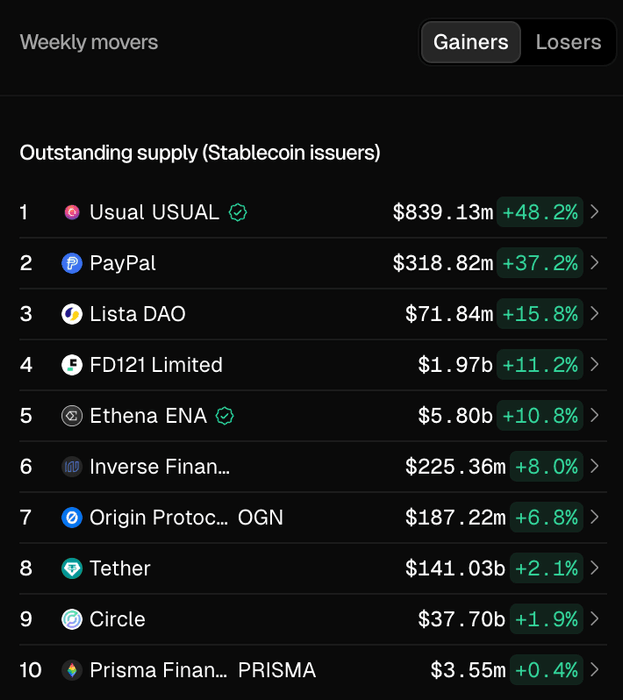
Task: Open the Origin Protocol OGN link
Action: coord(186,518)
